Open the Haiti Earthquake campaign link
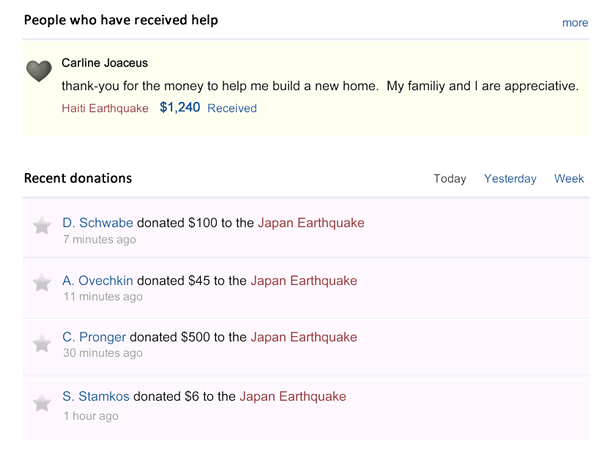 (105, 108)
